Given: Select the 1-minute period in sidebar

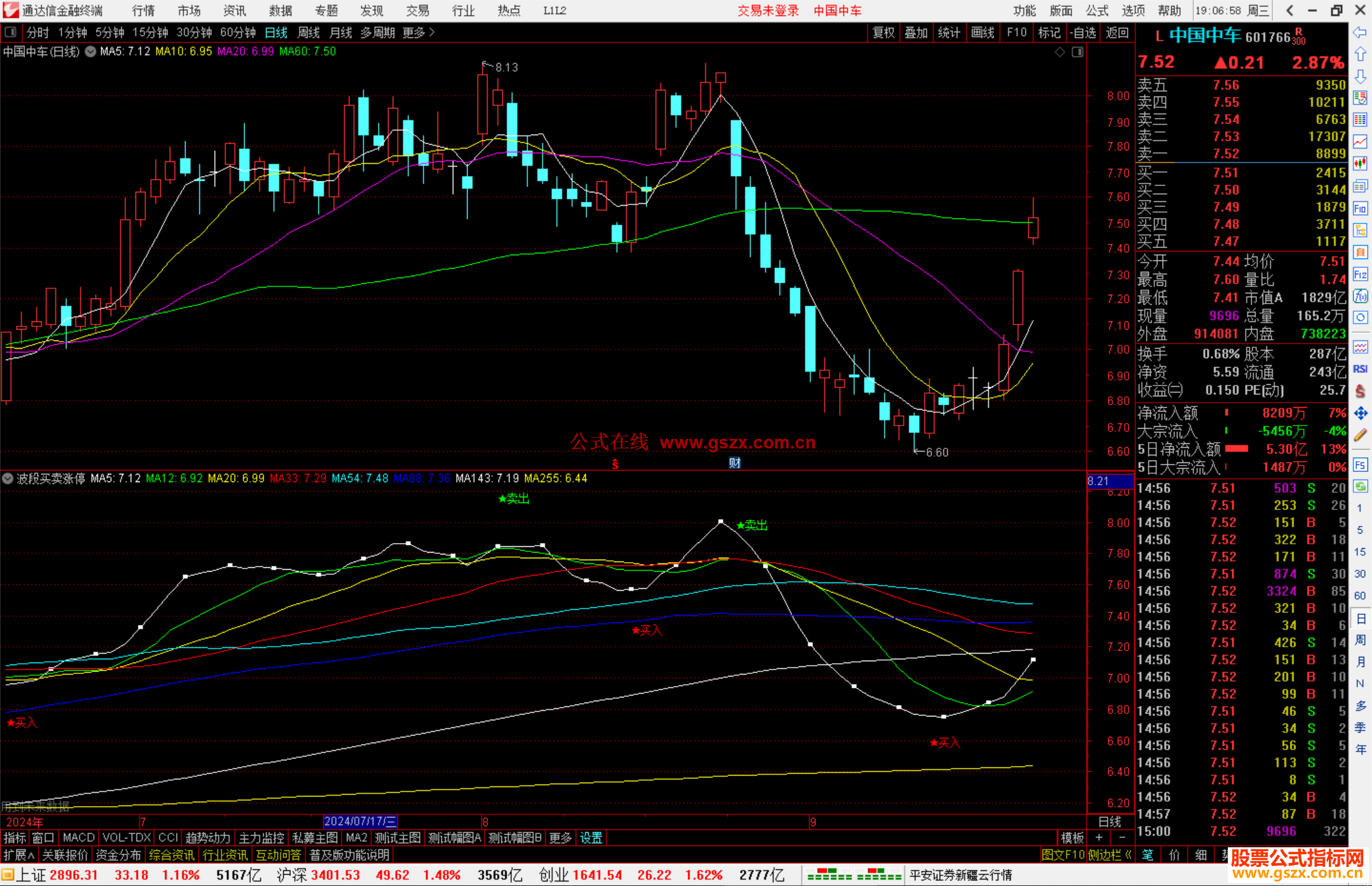Looking at the screenshot, I should [1359, 508].
